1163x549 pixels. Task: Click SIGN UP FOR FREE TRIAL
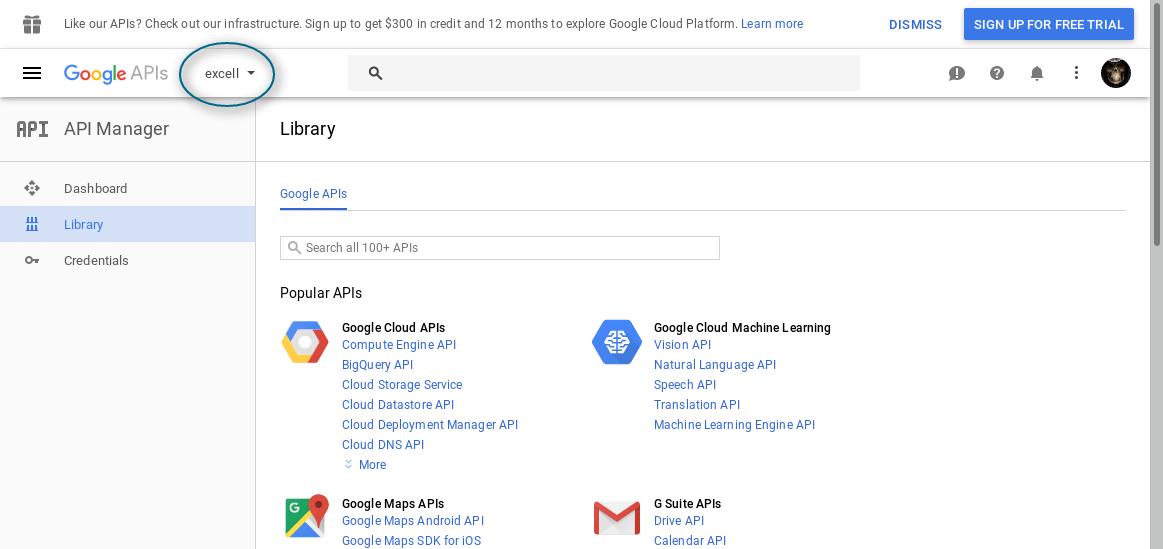pos(1049,24)
